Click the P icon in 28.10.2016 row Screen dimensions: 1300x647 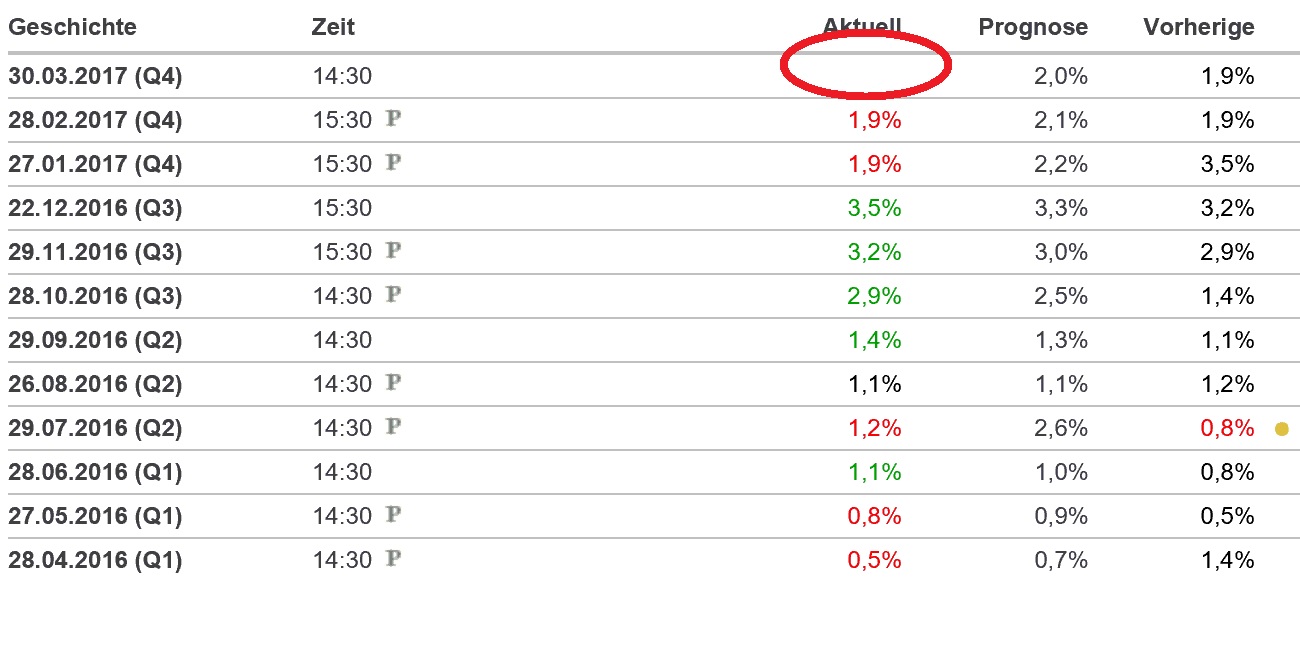(394, 295)
